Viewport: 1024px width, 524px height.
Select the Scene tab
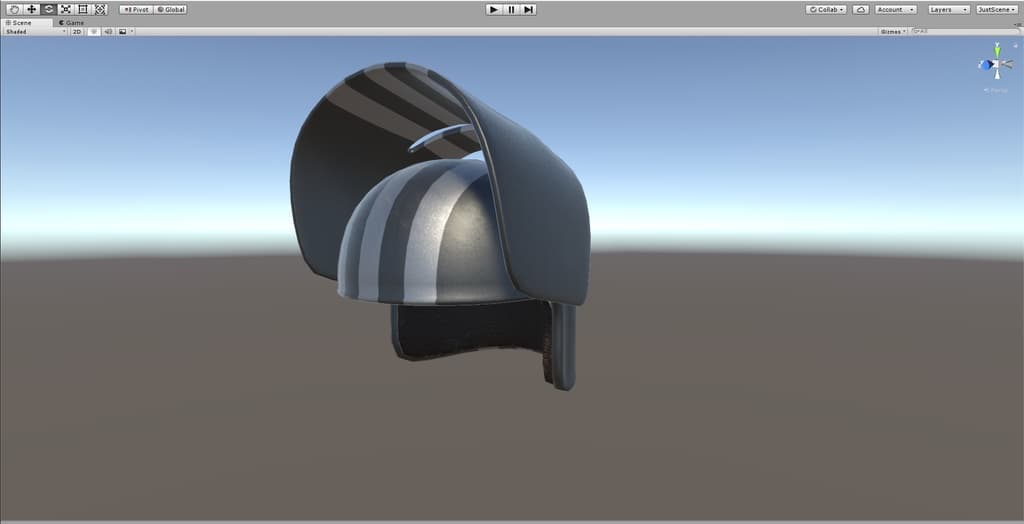(x=20, y=22)
